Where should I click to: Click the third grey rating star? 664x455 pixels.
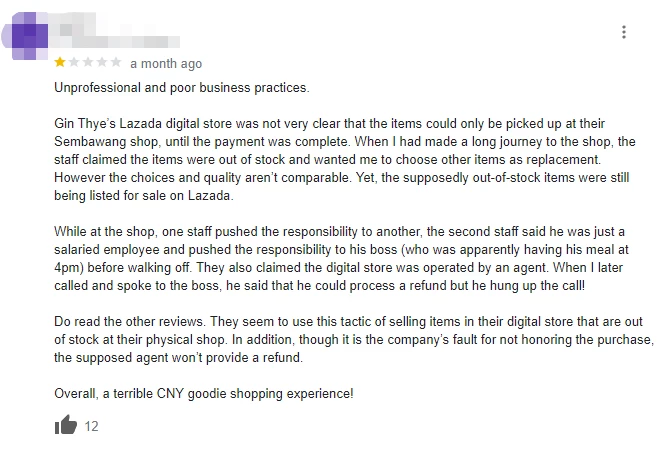(88, 63)
